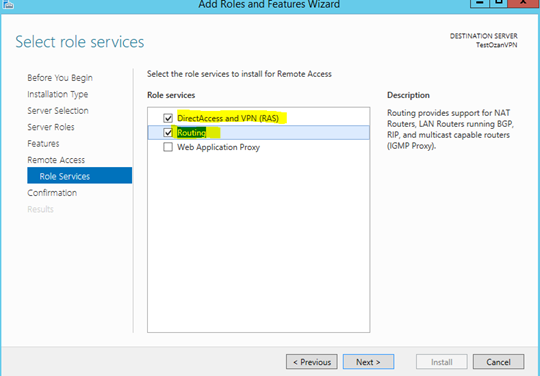The width and height of the screenshot is (540, 376).
Task: Minimize the Add Roles and Features Wizard window
Action: tap(480, 3)
